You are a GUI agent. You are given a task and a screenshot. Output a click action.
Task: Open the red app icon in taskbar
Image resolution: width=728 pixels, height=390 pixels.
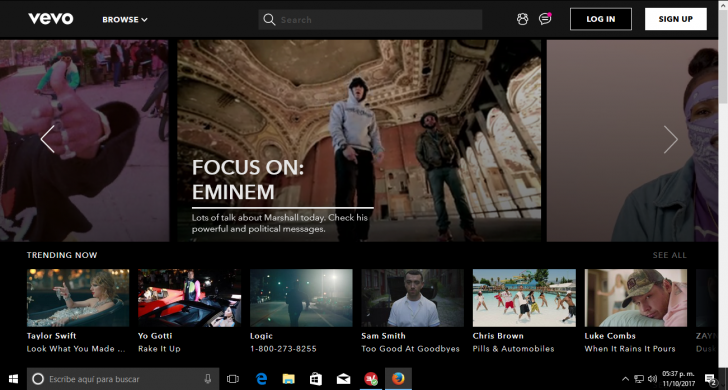pos(370,379)
